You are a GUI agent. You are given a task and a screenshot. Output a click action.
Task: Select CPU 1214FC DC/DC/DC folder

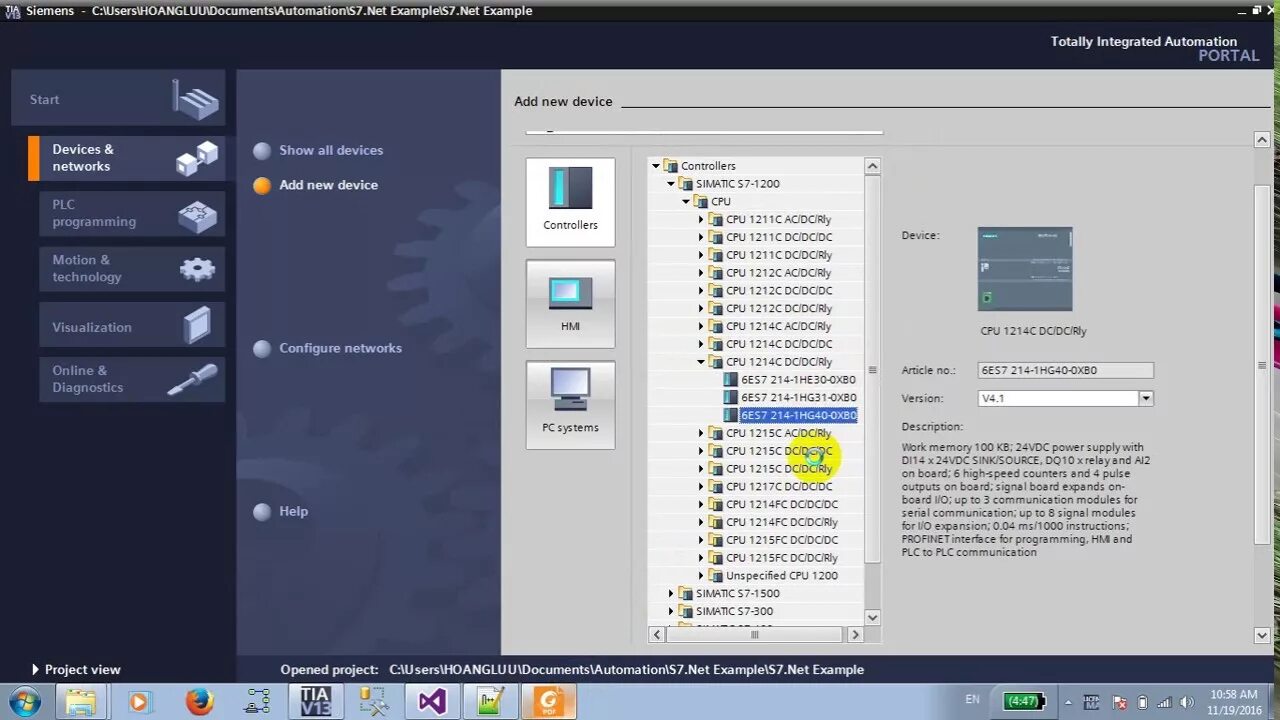pos(782,504)
